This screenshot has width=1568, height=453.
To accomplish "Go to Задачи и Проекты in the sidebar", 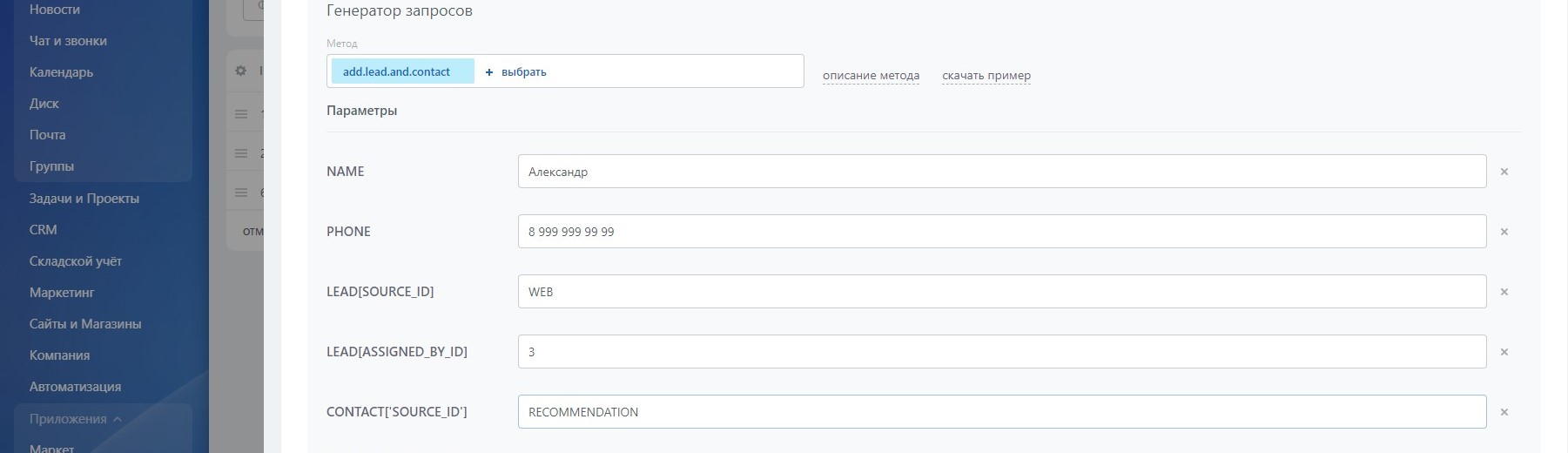I will tap(84, 199).
